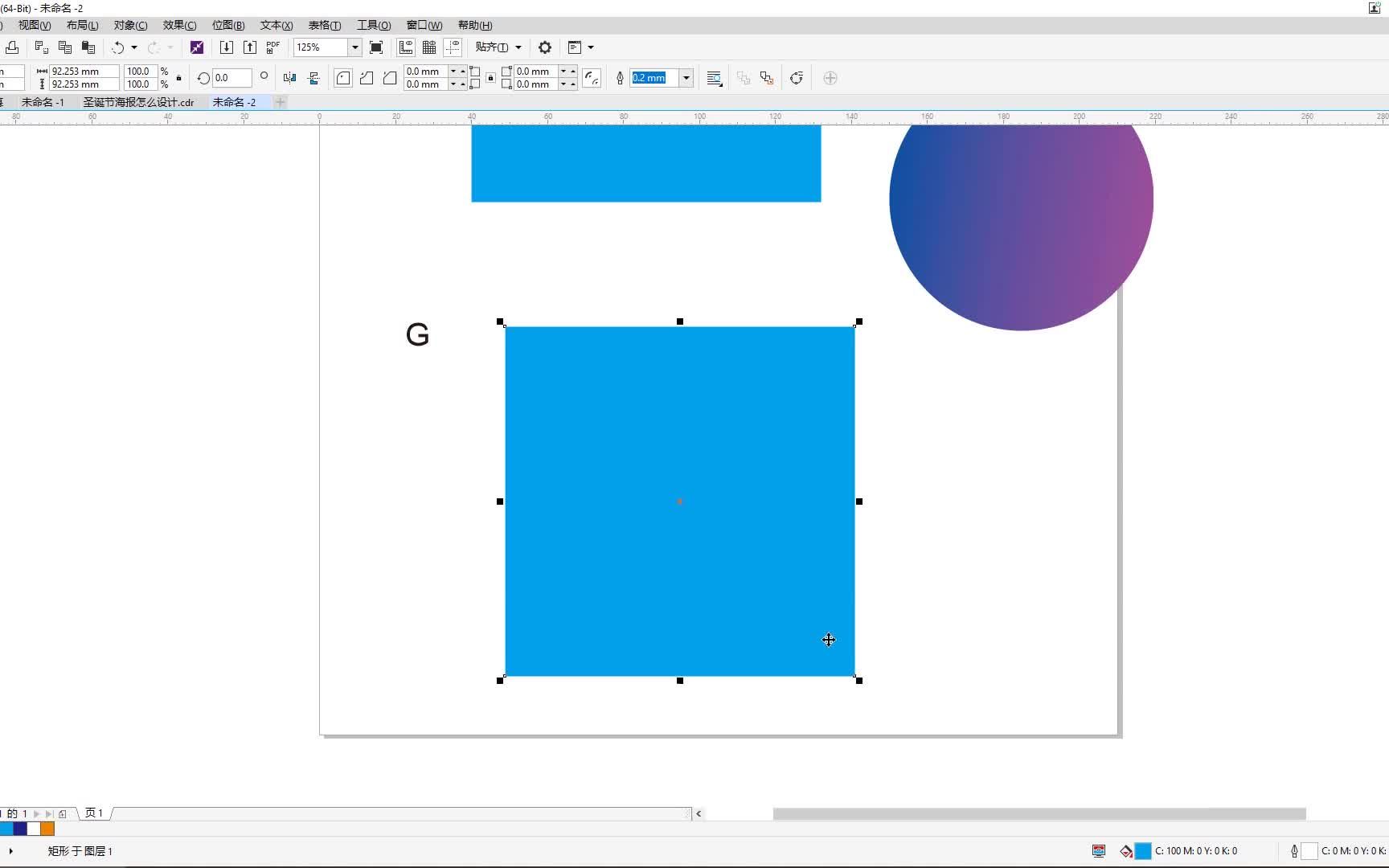Open the 帮助(H) Help menu
This screenshot has width=1389, height=868.
(x=475, y=25)
